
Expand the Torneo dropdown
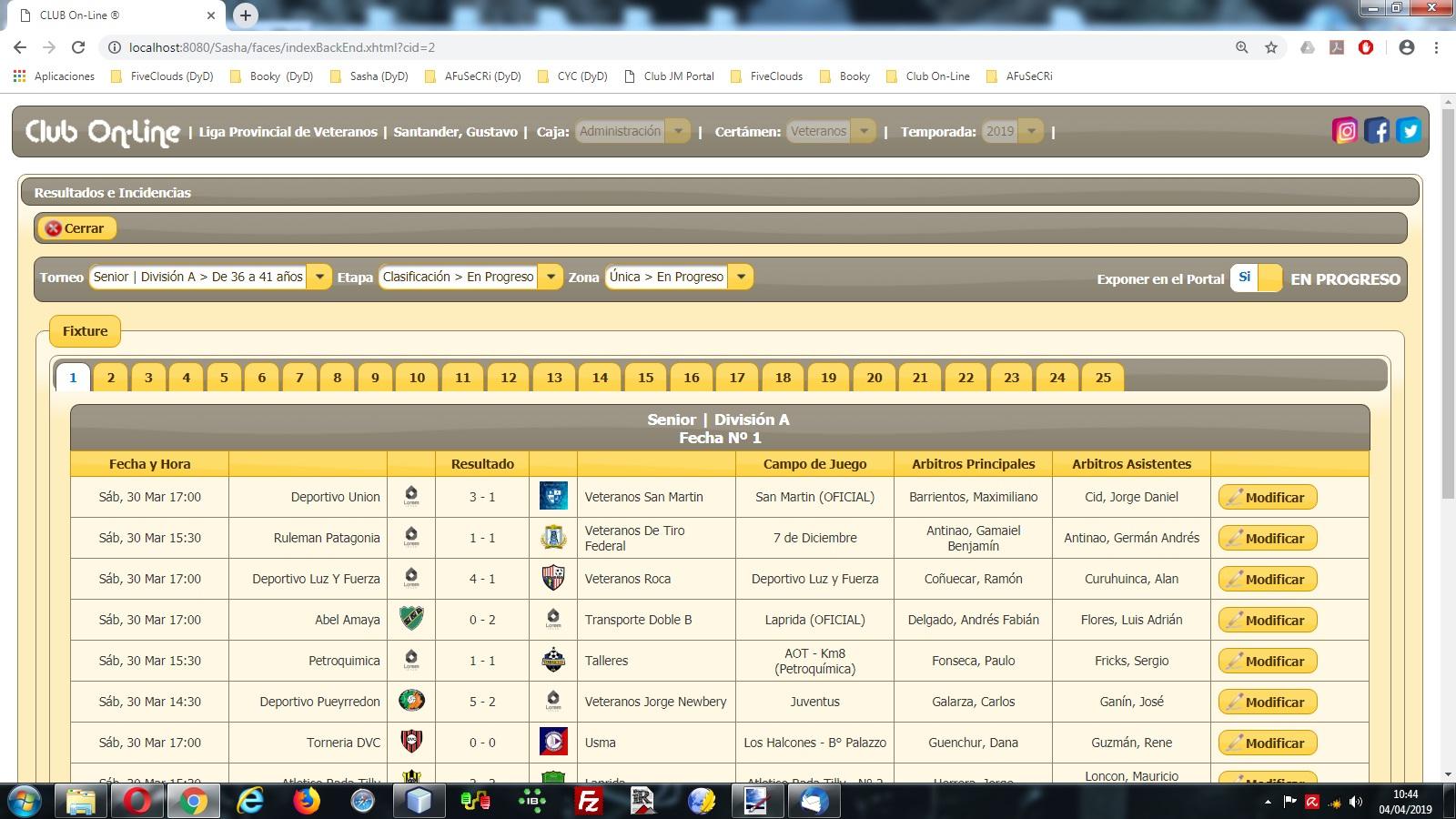[210, 277]
